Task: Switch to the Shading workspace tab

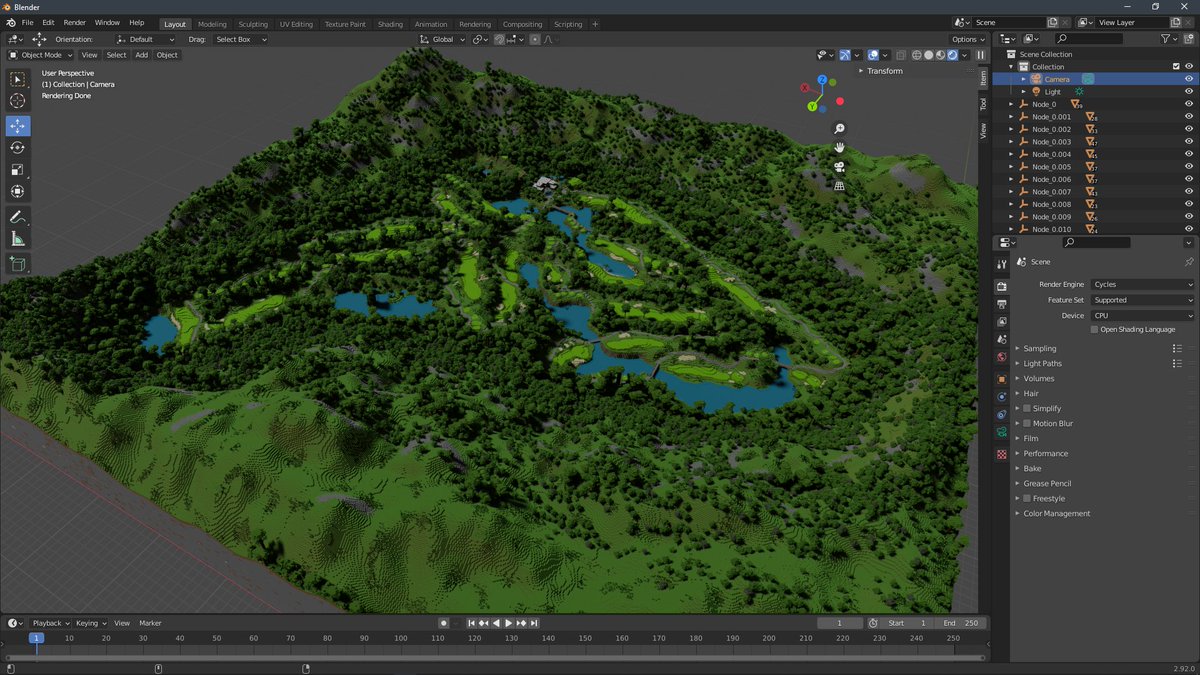Action: [x=390, y=24]
